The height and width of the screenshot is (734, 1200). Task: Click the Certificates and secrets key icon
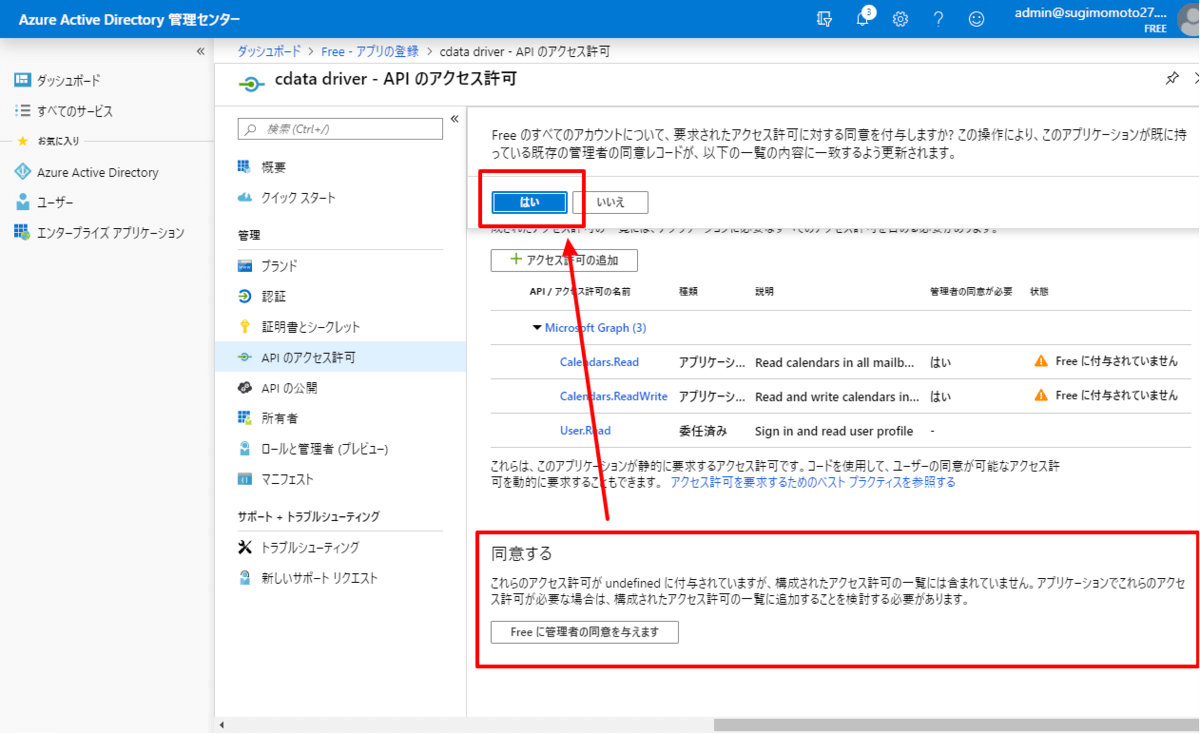[245, 327]
